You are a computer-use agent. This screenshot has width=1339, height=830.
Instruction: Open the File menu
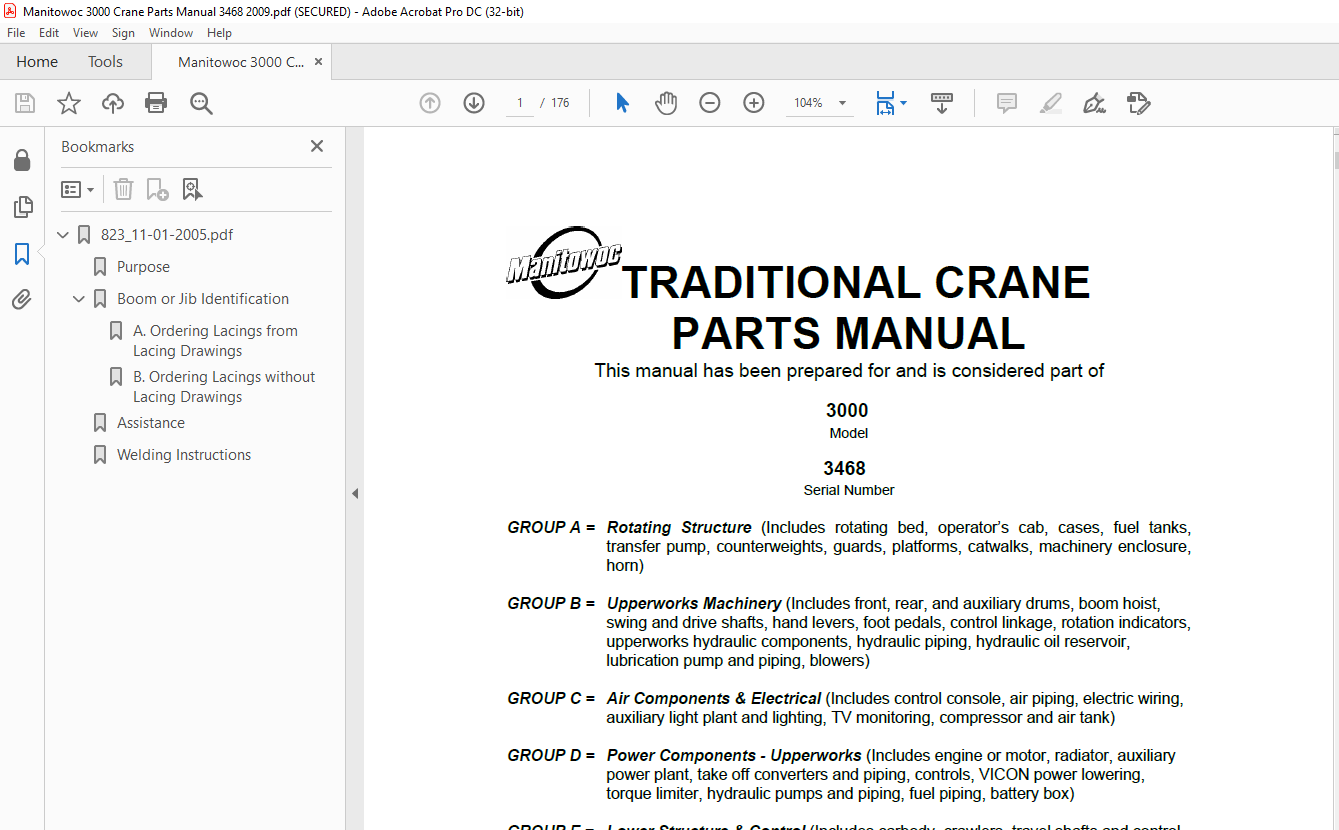click(x=16, y=33)
